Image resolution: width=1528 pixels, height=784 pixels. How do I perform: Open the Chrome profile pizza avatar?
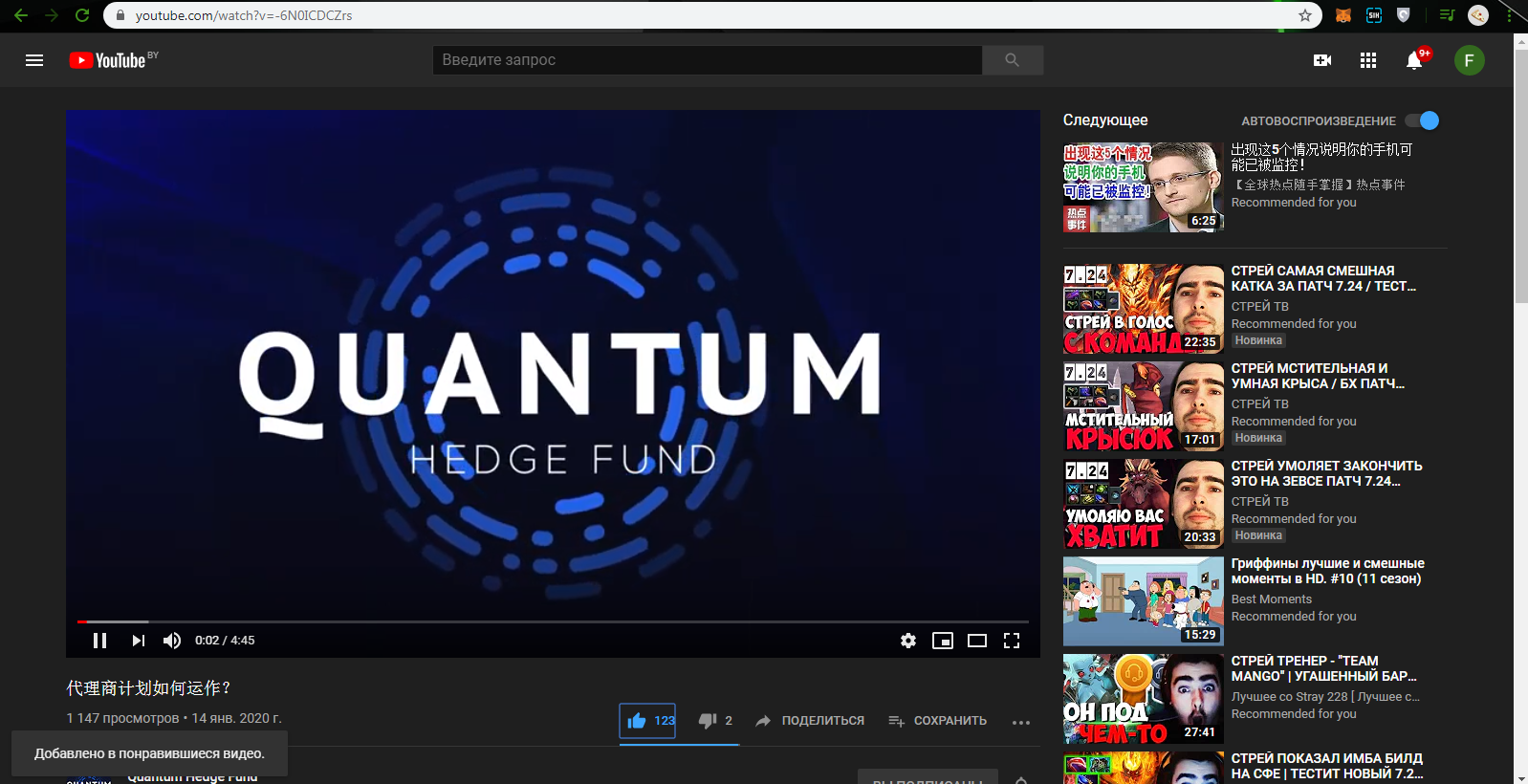(x=1478, y=15)
